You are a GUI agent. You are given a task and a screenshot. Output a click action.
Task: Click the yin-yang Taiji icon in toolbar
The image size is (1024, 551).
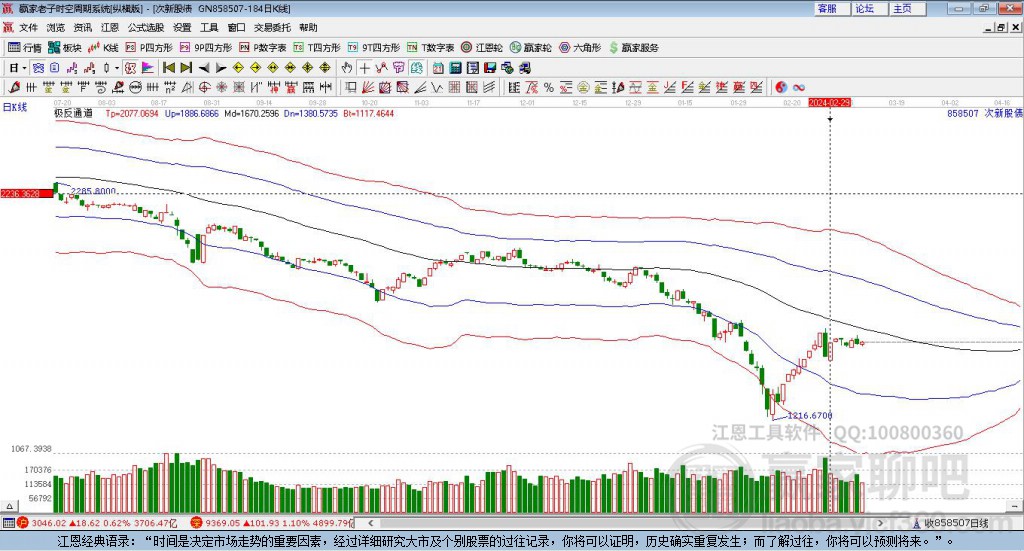click(781, 87)
